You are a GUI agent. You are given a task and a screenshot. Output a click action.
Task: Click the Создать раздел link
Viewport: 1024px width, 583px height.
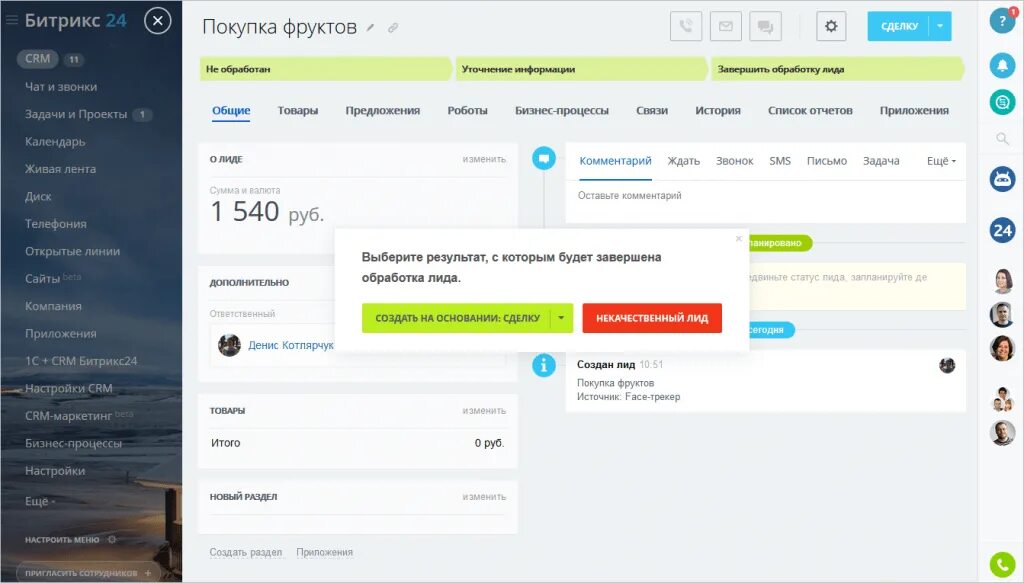[x=246, y=552]
